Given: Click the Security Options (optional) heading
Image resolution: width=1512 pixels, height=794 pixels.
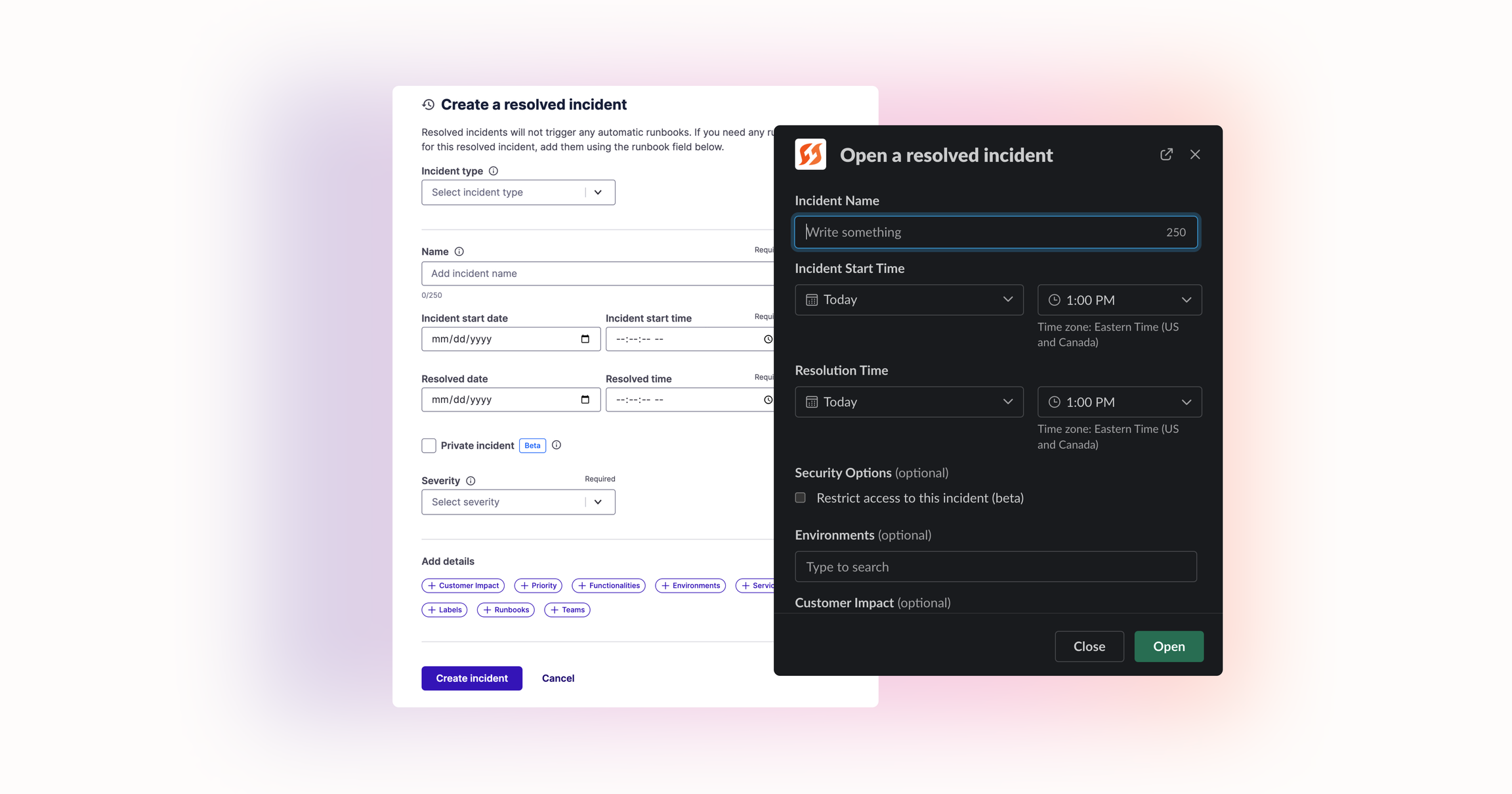Looking at the screenshot, I should point(871,472).
